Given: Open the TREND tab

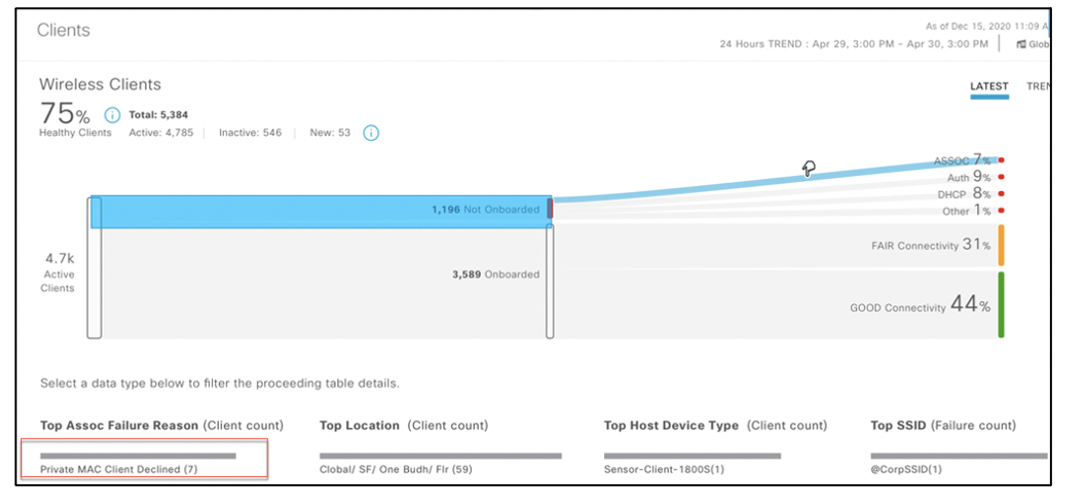Looking at the screenshot, I should pyautogui.click(x=1038, y=87).
